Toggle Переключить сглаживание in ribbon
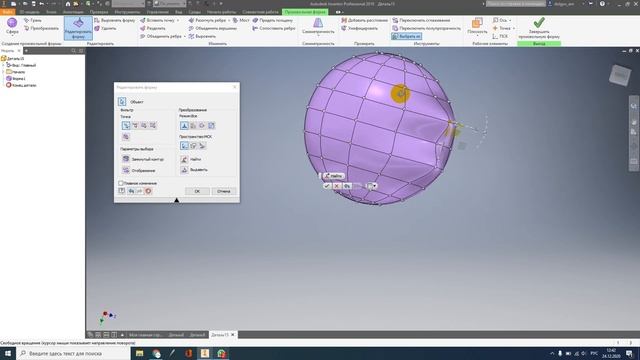The image size is (640, 360). coord(421,20)
